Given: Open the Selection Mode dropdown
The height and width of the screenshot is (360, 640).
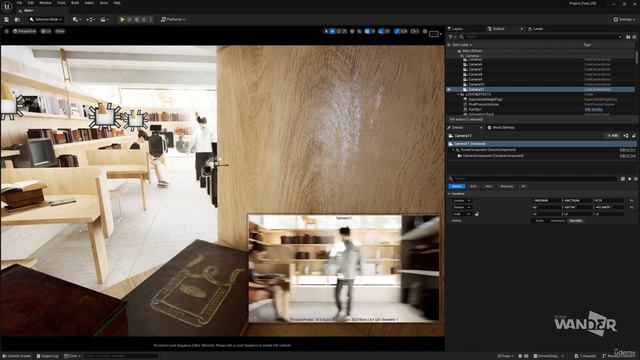Looking at the screenshot, I should click(46, 20).
